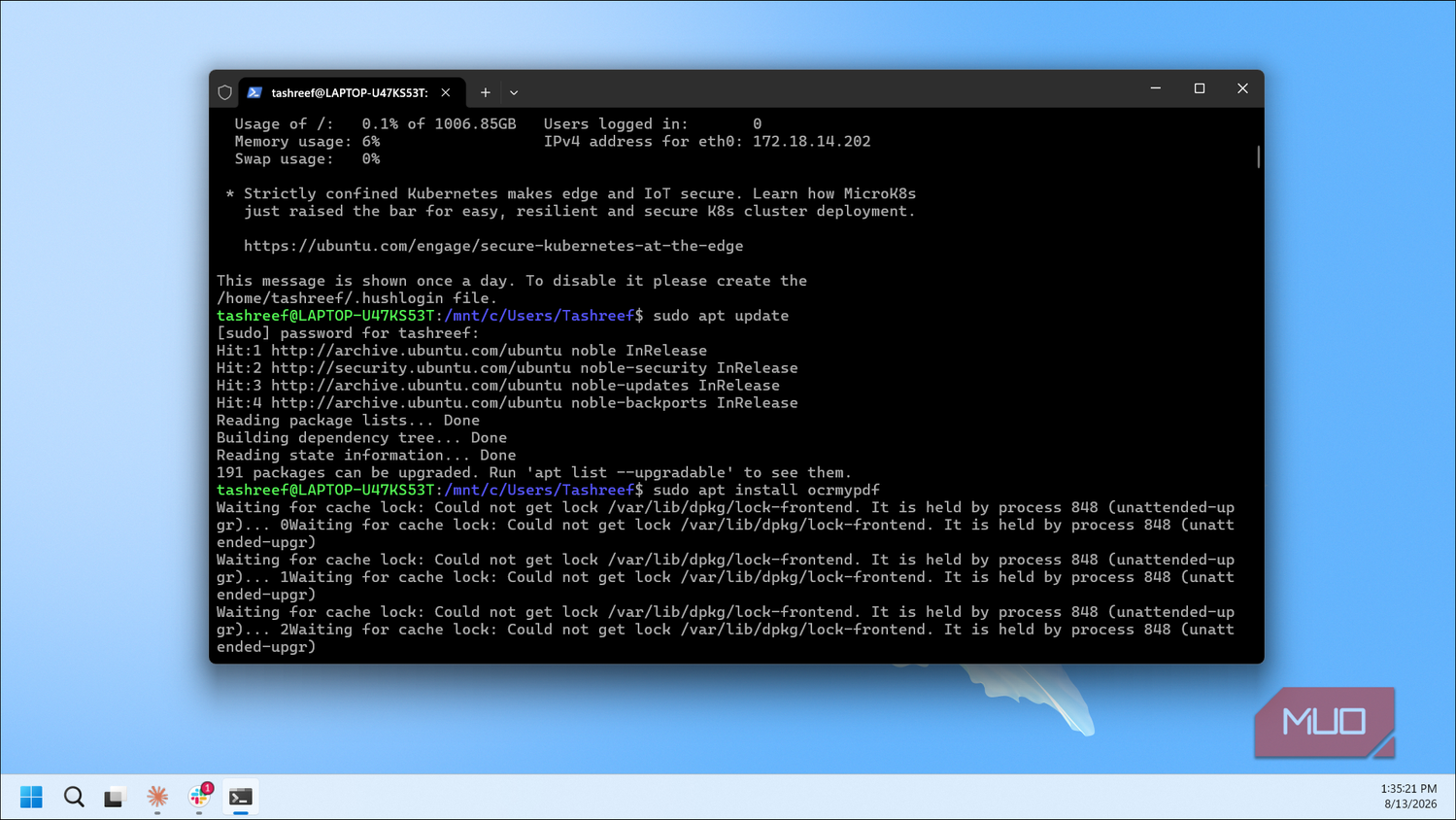This screenshot has width=1456, height=820.
Task: Click the 'Users logged in: 0' text
Action: (653, 124)
